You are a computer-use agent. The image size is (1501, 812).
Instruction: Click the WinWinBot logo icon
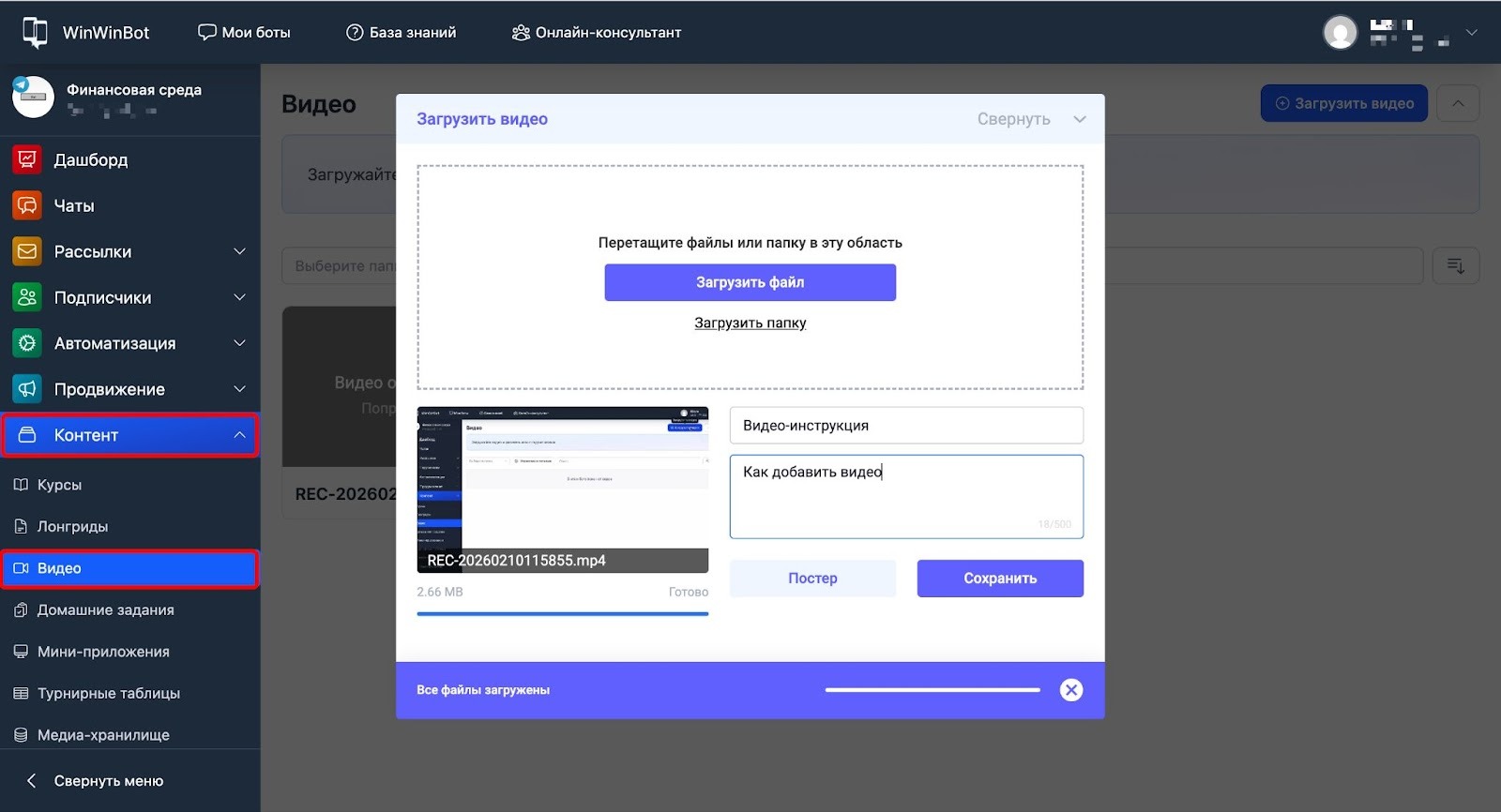click(35, 32)
